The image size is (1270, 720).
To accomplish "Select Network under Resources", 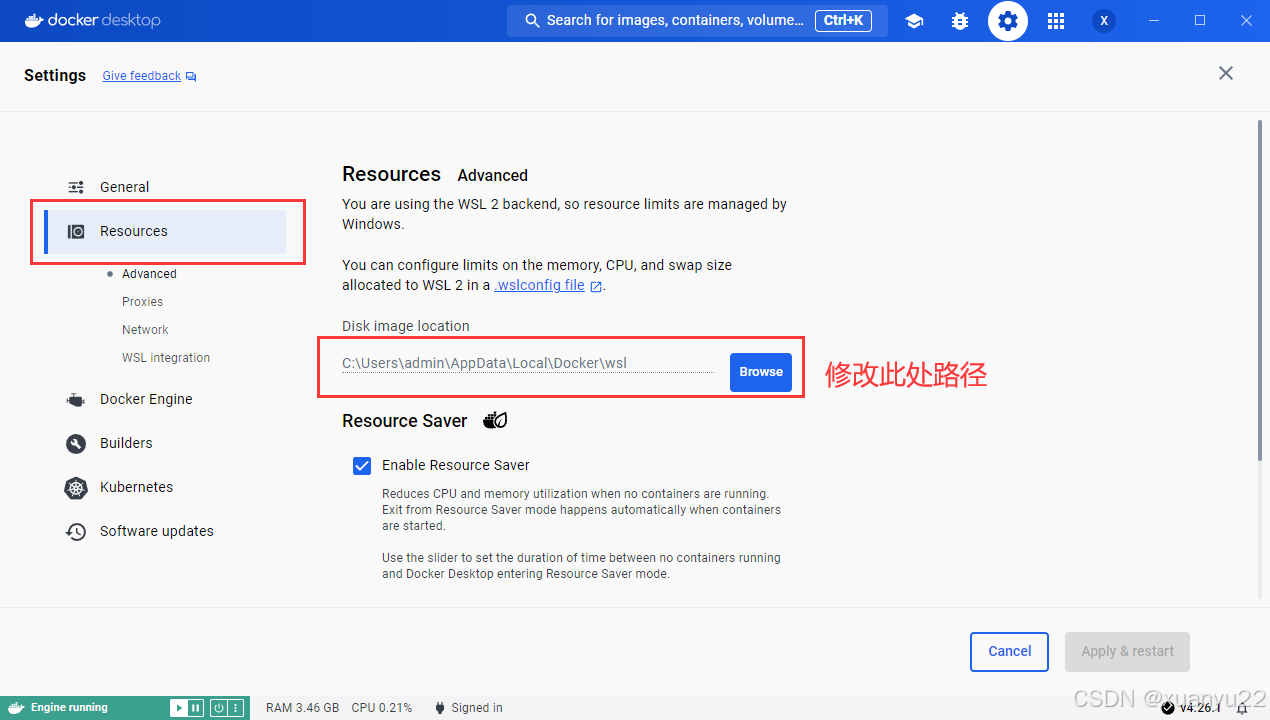I will click(145, 330).
